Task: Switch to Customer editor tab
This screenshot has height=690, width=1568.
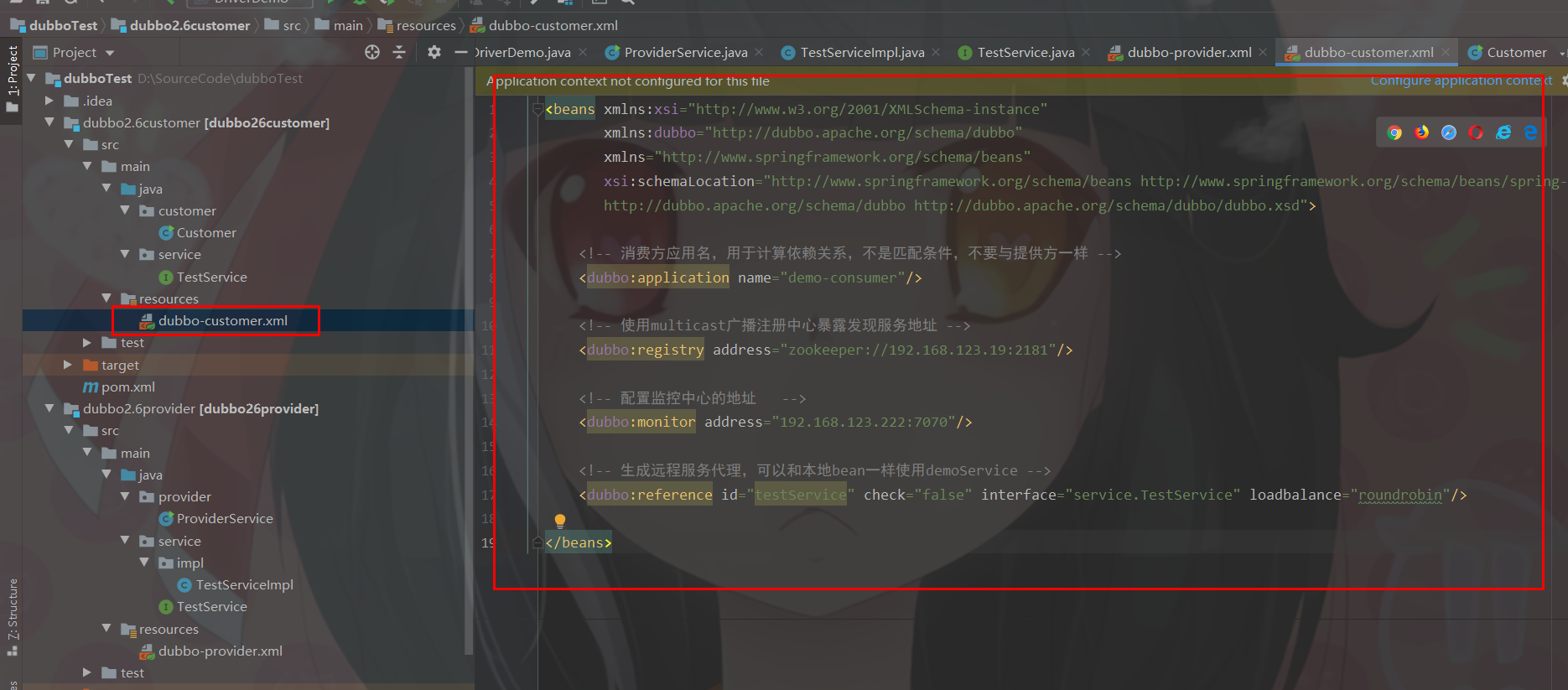Action: tap(1508, 52)
